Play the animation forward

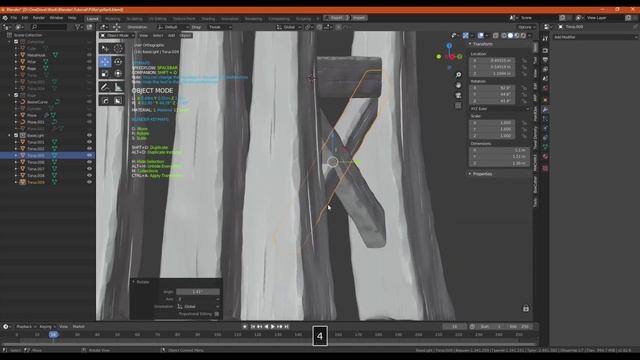[273, 327]
